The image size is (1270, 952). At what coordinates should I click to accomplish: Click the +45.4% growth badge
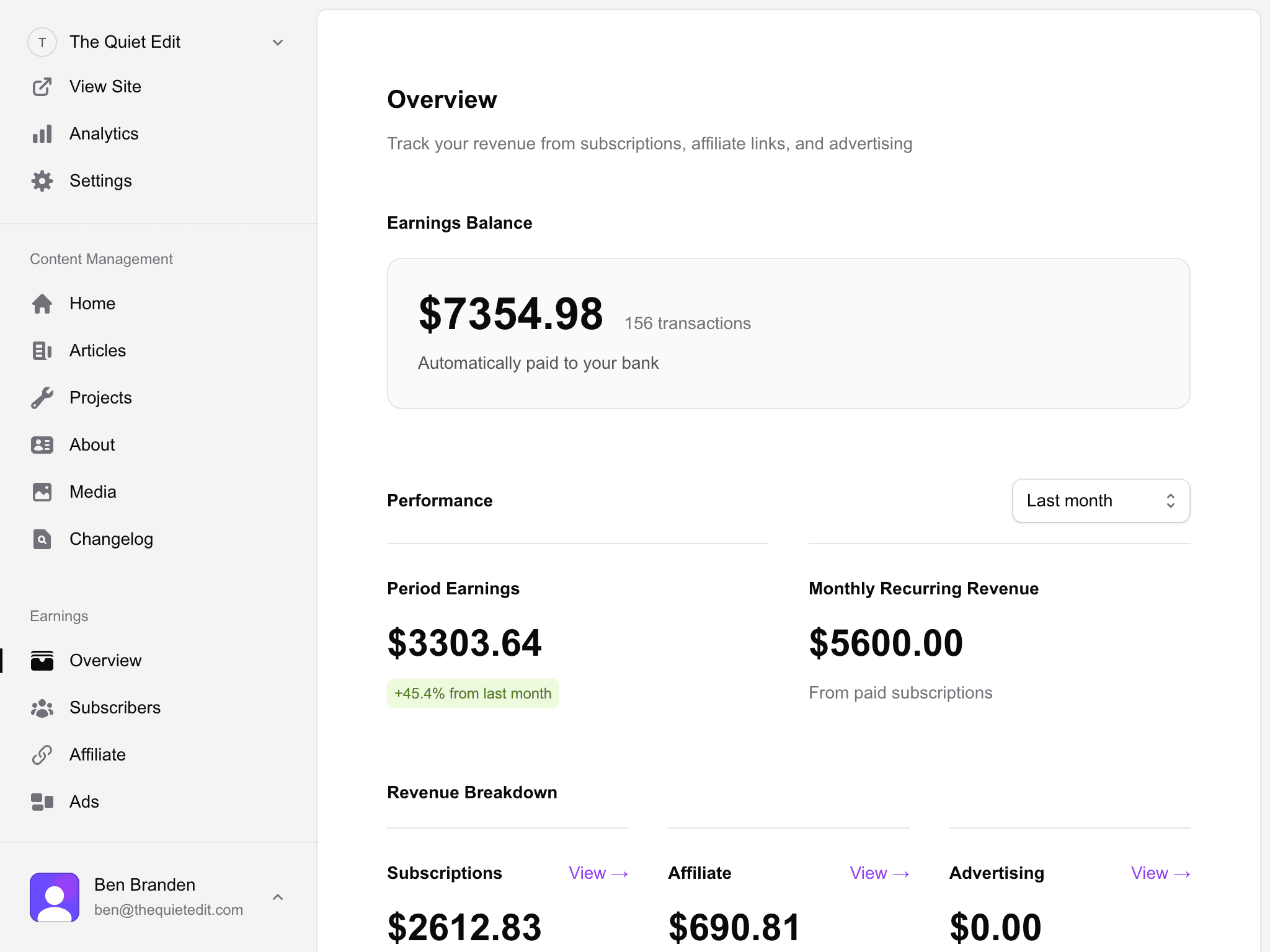(x=473, y=693)
